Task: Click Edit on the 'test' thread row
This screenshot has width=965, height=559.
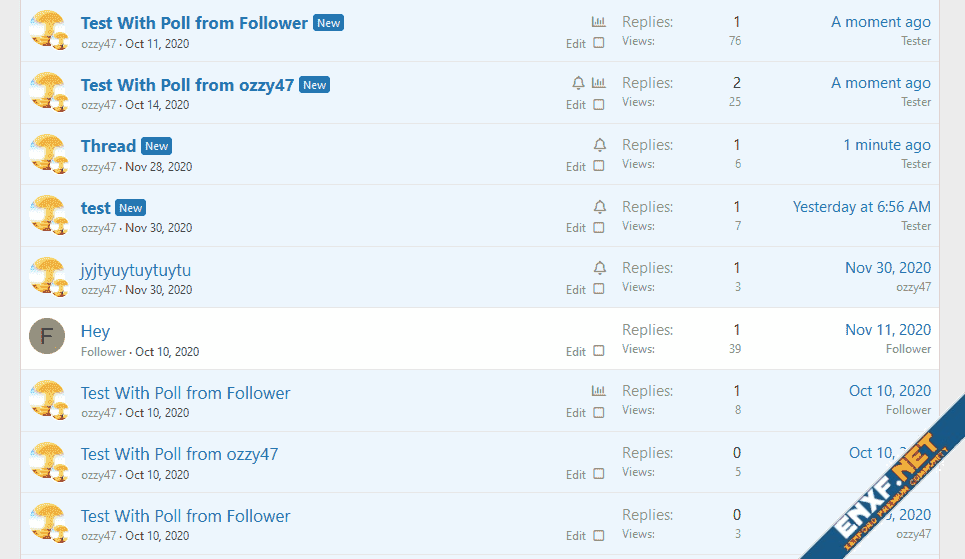Action: point(576,228)
